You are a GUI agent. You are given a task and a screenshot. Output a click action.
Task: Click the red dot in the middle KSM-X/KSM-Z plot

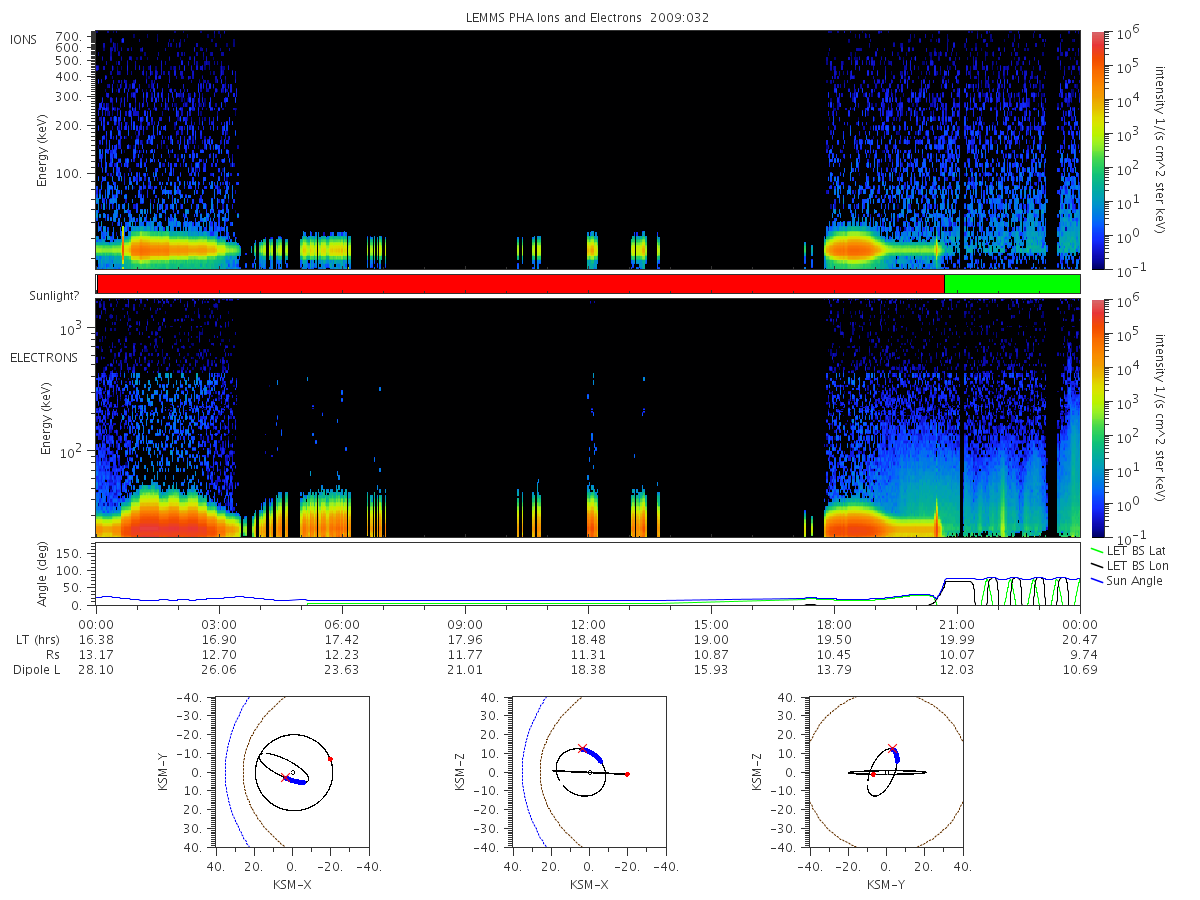(x=627, y=774)
